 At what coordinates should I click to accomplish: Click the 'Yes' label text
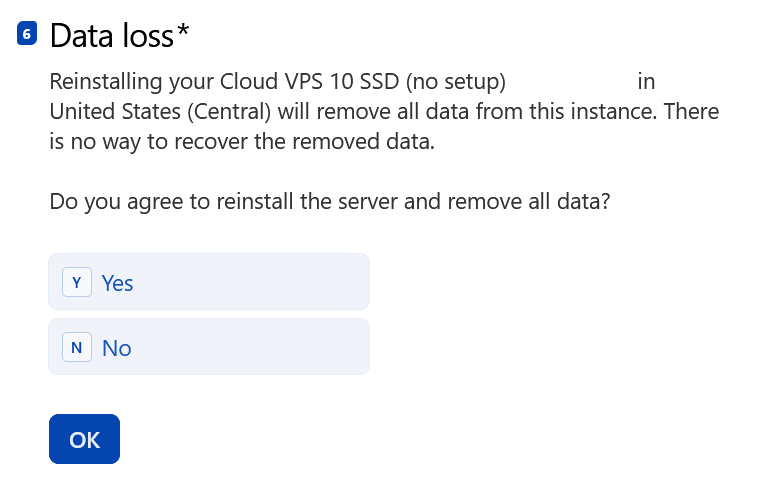click(x=118, y=283)
